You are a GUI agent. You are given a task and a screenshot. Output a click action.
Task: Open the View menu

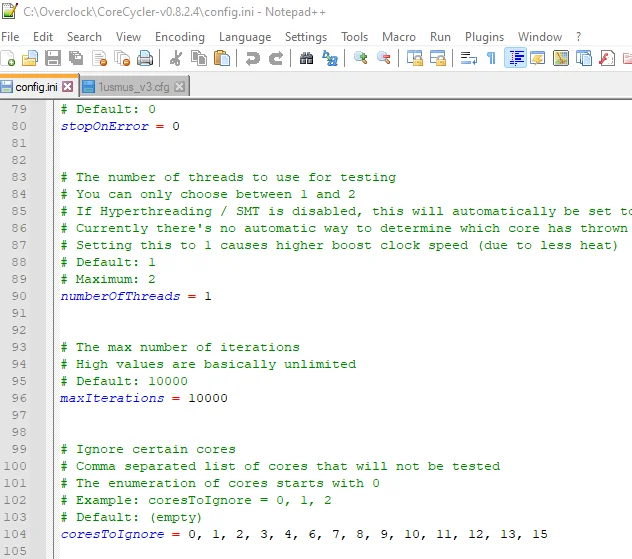click(128, 37)
